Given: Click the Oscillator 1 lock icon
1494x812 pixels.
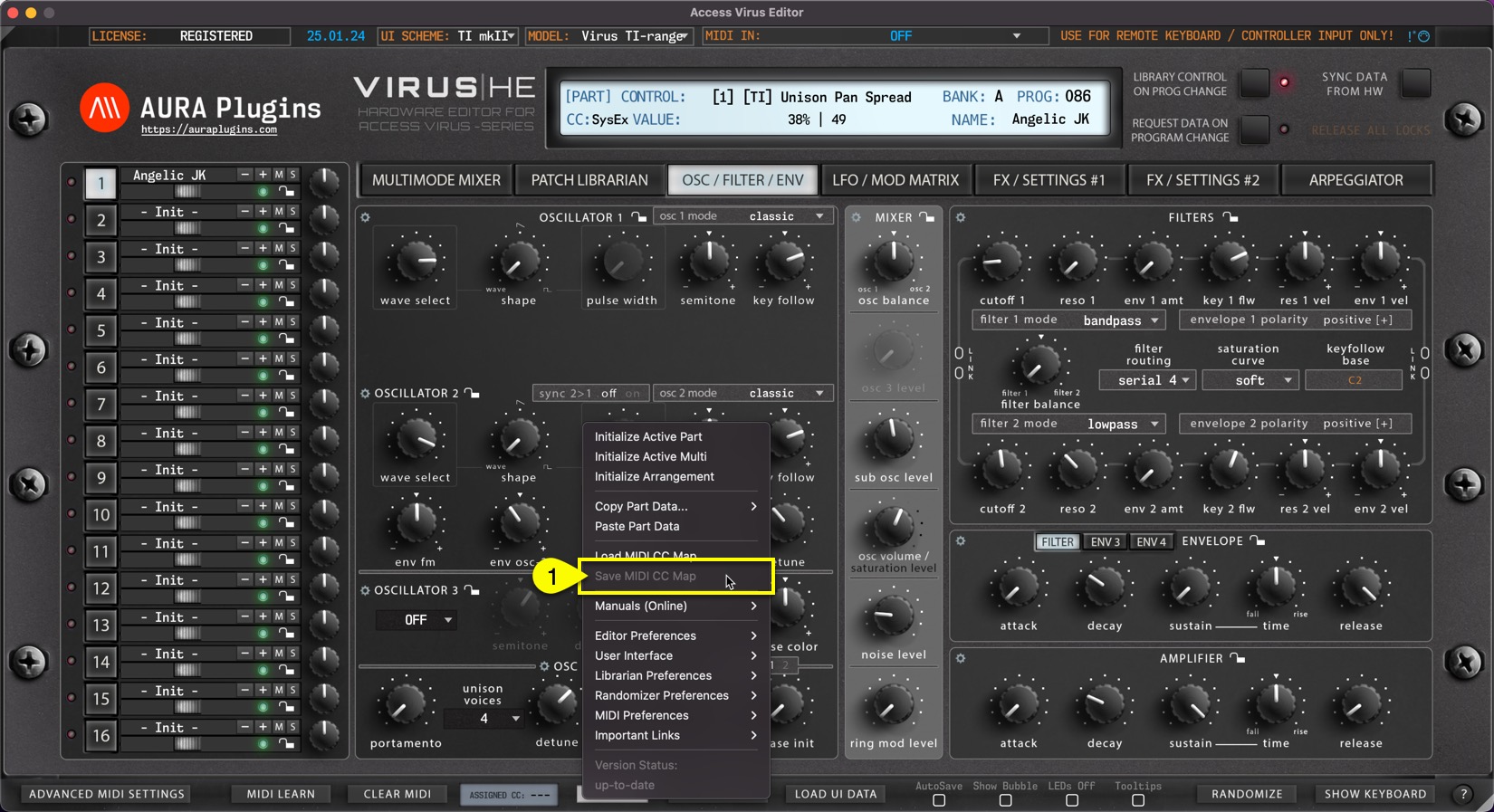Looking at the screenshot, I should (639, 217).
